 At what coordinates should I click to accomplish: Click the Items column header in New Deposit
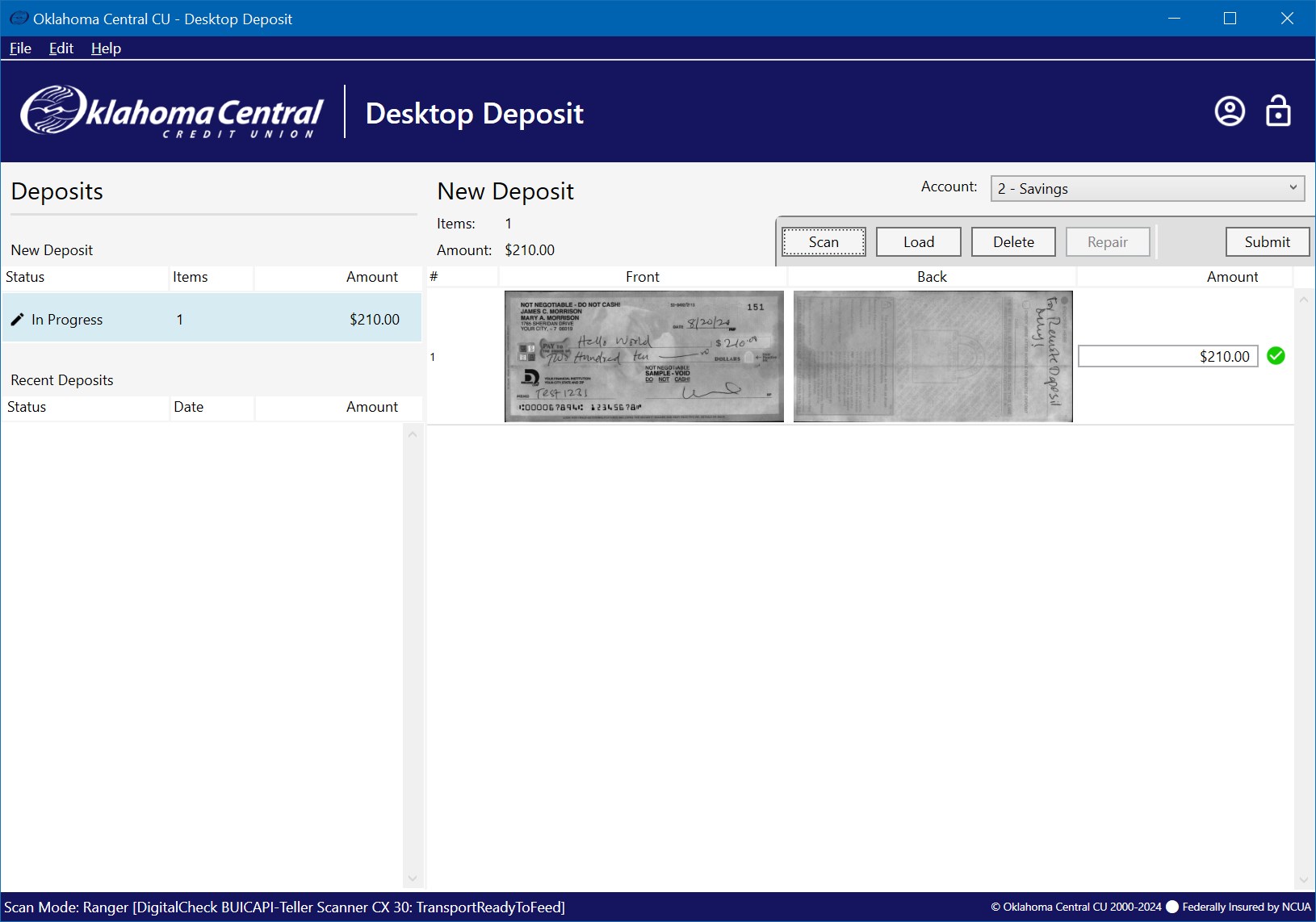tap(210, 277)
